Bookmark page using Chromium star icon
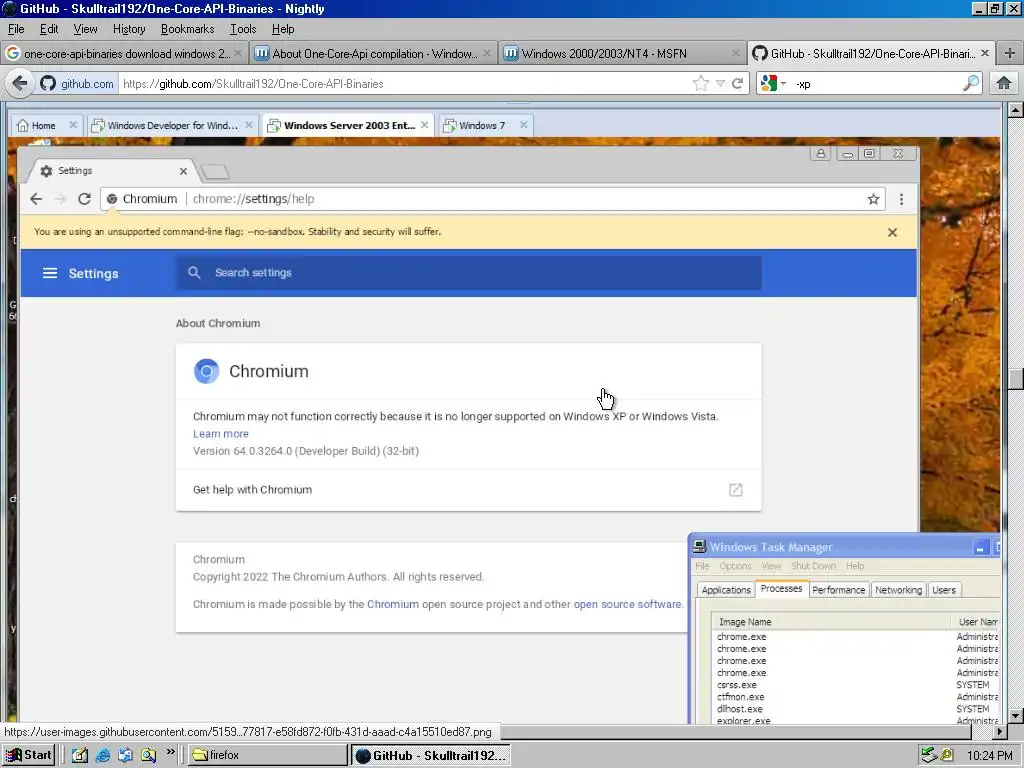The image size is (1024, 768). pos(873,199)
